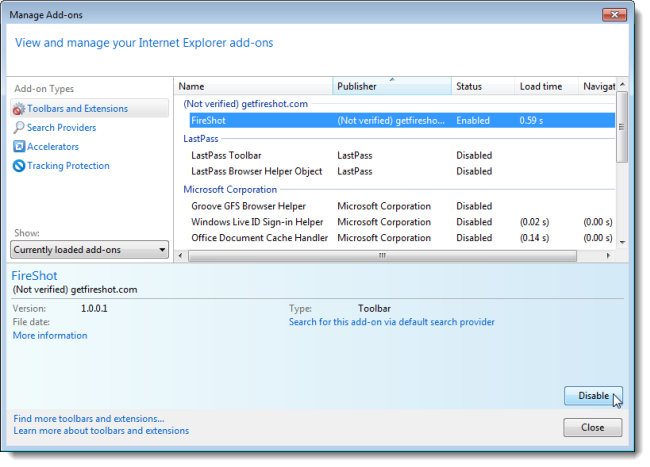650x467 pixels.
Task: Sort the list by the Publisher column
Action: click(x=392, y=86)
